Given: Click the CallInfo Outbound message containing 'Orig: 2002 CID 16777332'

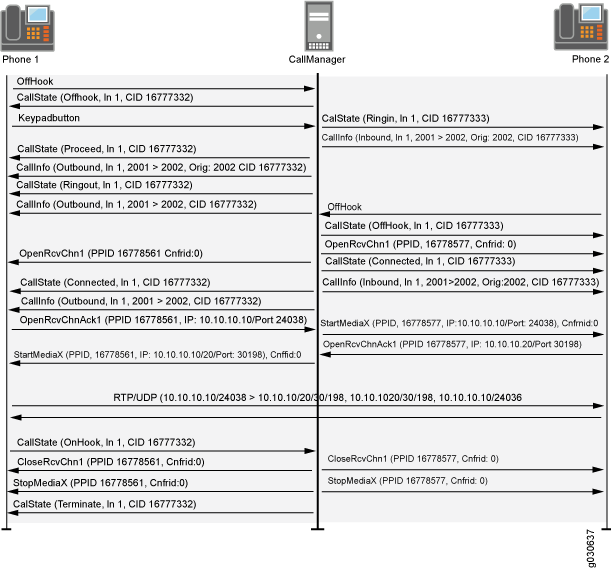Looking at the screenshot, I should (x=161, y=168).
